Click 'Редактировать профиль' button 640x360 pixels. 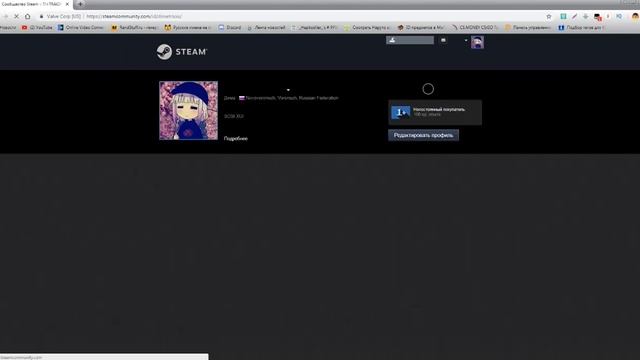click(x=423, y=135)
